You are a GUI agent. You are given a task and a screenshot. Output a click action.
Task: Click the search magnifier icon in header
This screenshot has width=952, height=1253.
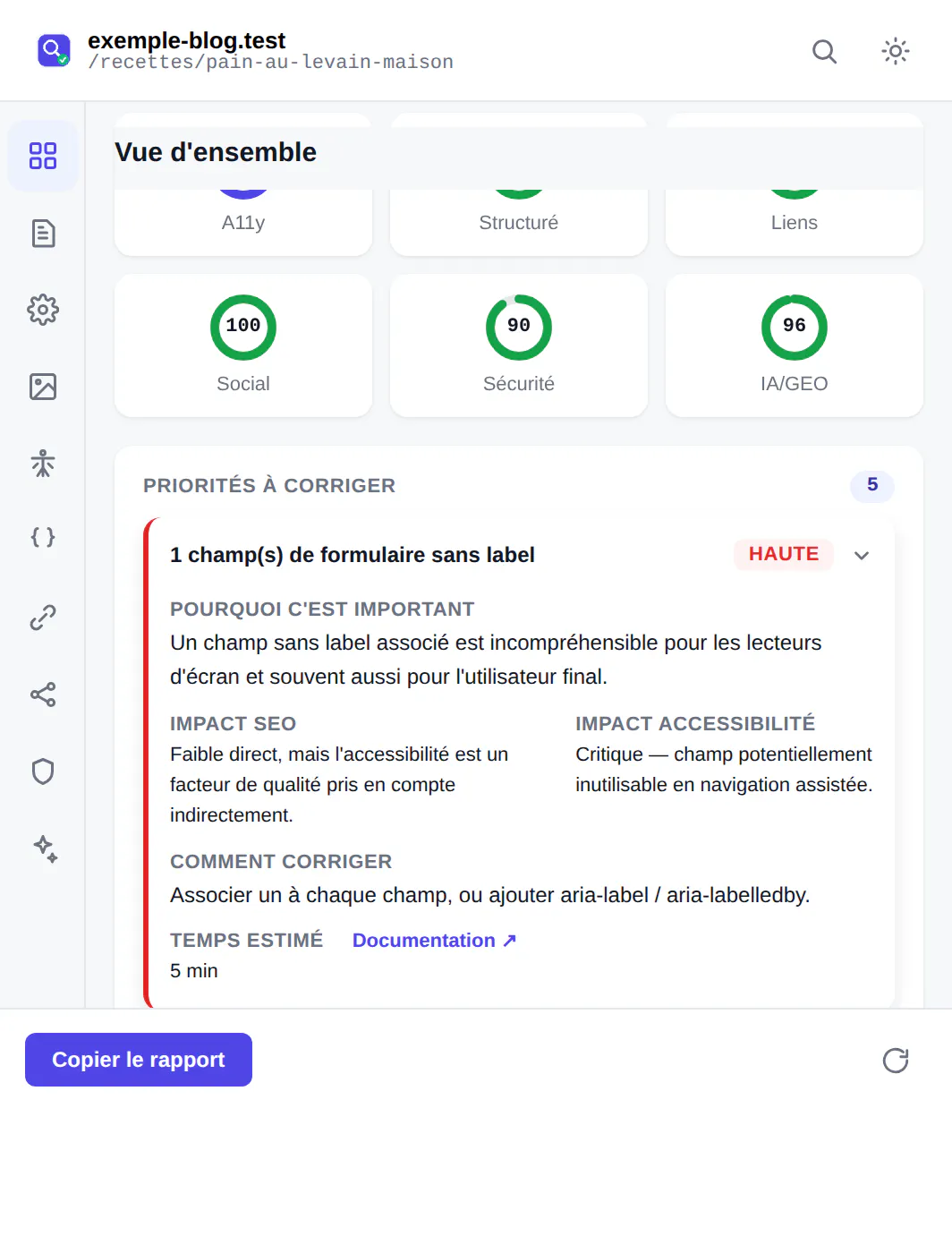pos(824,52)
